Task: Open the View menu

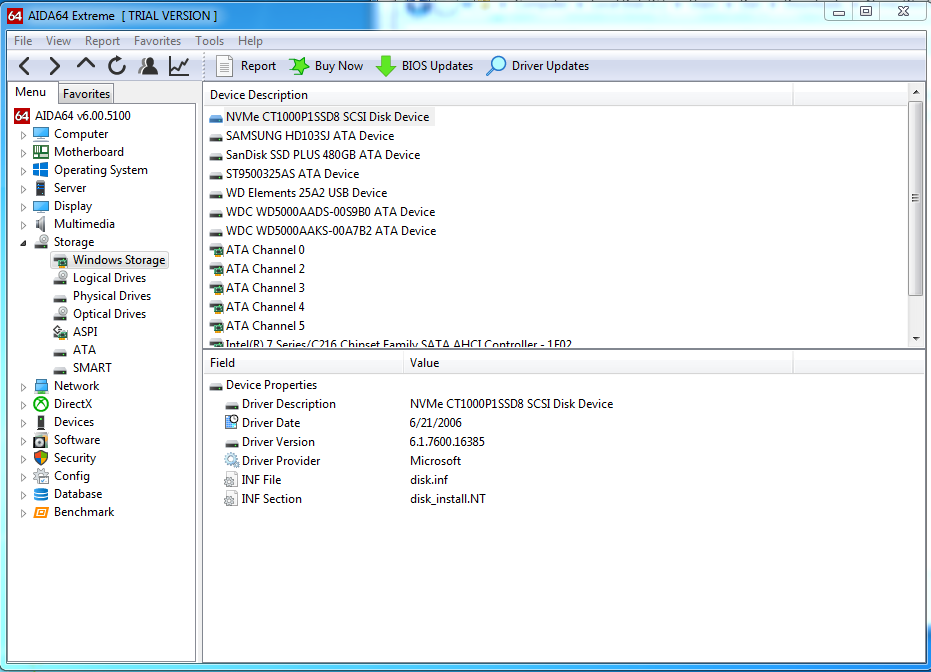Action: pyautogui.click(x=58, y=41)
